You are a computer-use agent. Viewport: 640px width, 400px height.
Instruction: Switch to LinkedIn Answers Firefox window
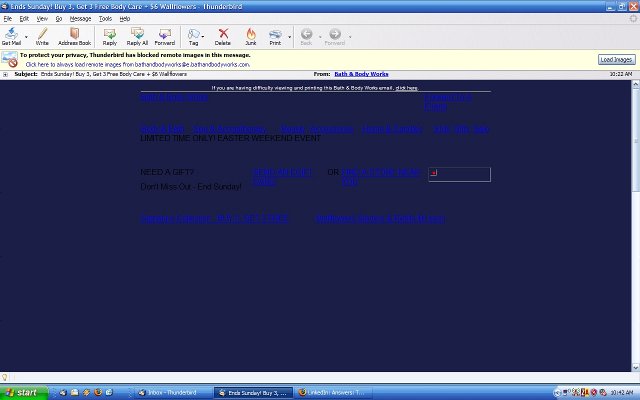(x=334, y=393)
